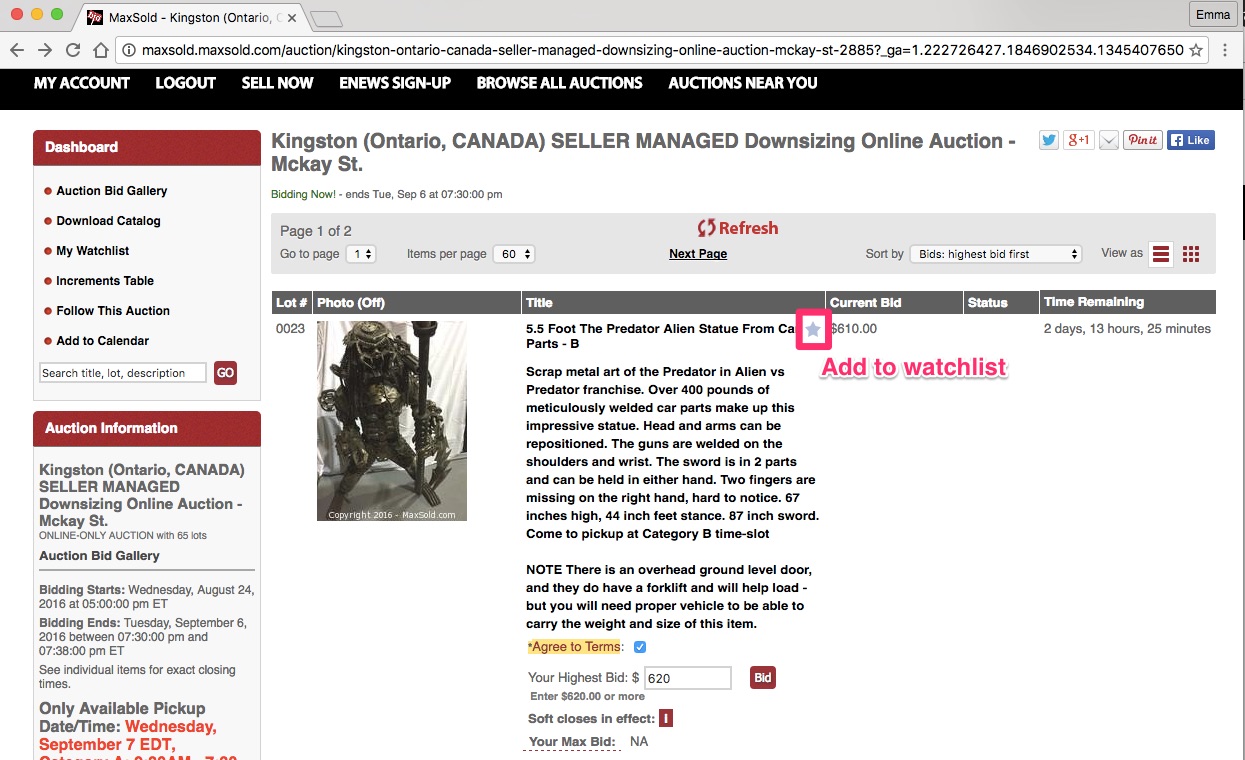Share auction by email envelope icon
Viewport: 1245px width, 760px height.
pos(1108,140)
